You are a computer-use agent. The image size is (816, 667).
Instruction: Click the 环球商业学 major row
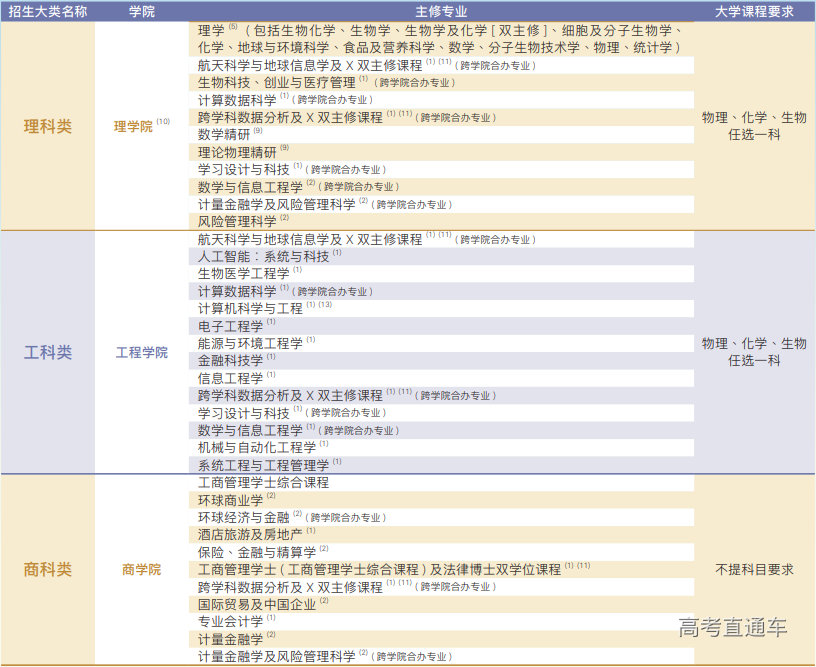click(231, 499)
